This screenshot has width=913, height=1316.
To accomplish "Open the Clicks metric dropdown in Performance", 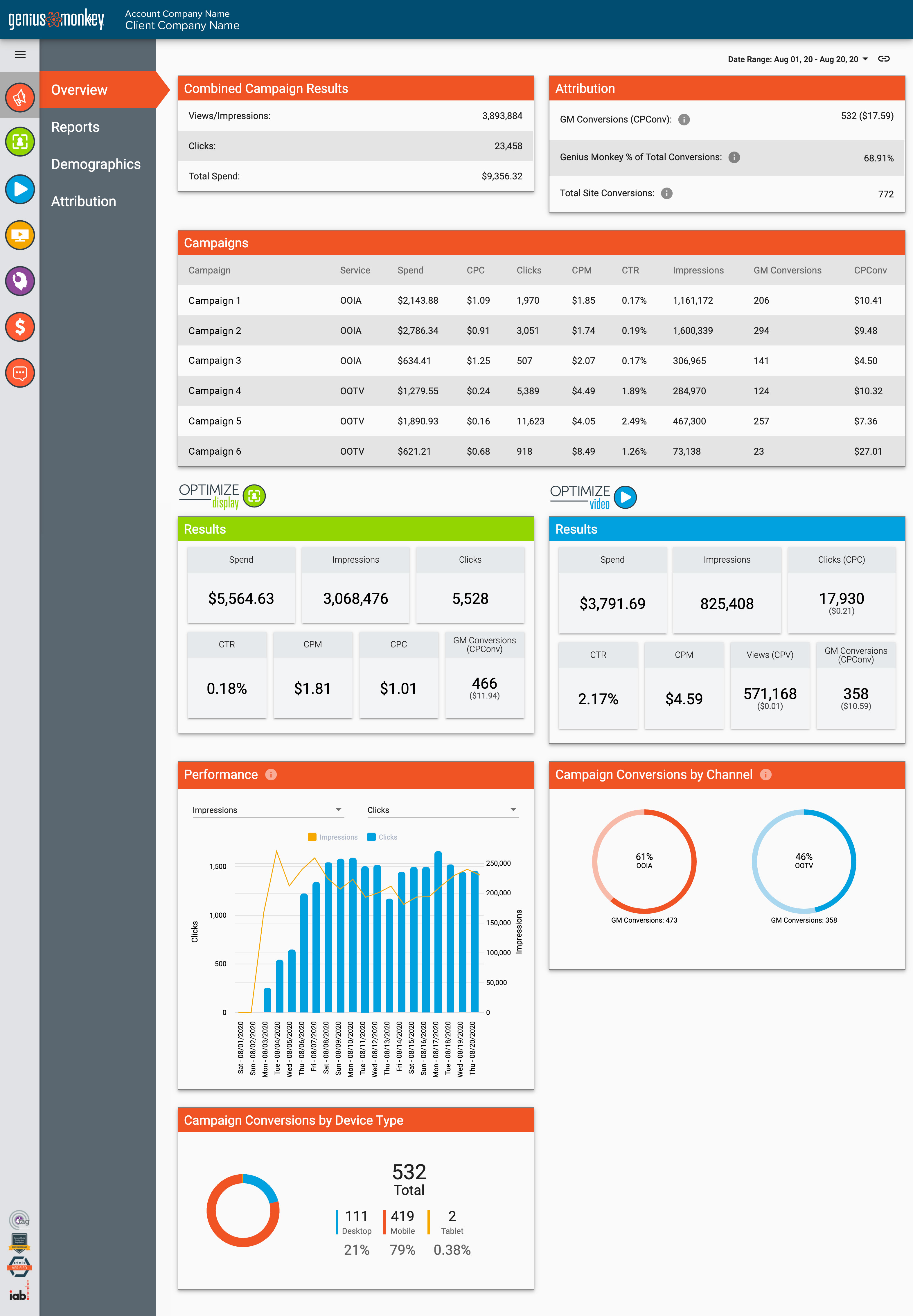I will (443, 810).
